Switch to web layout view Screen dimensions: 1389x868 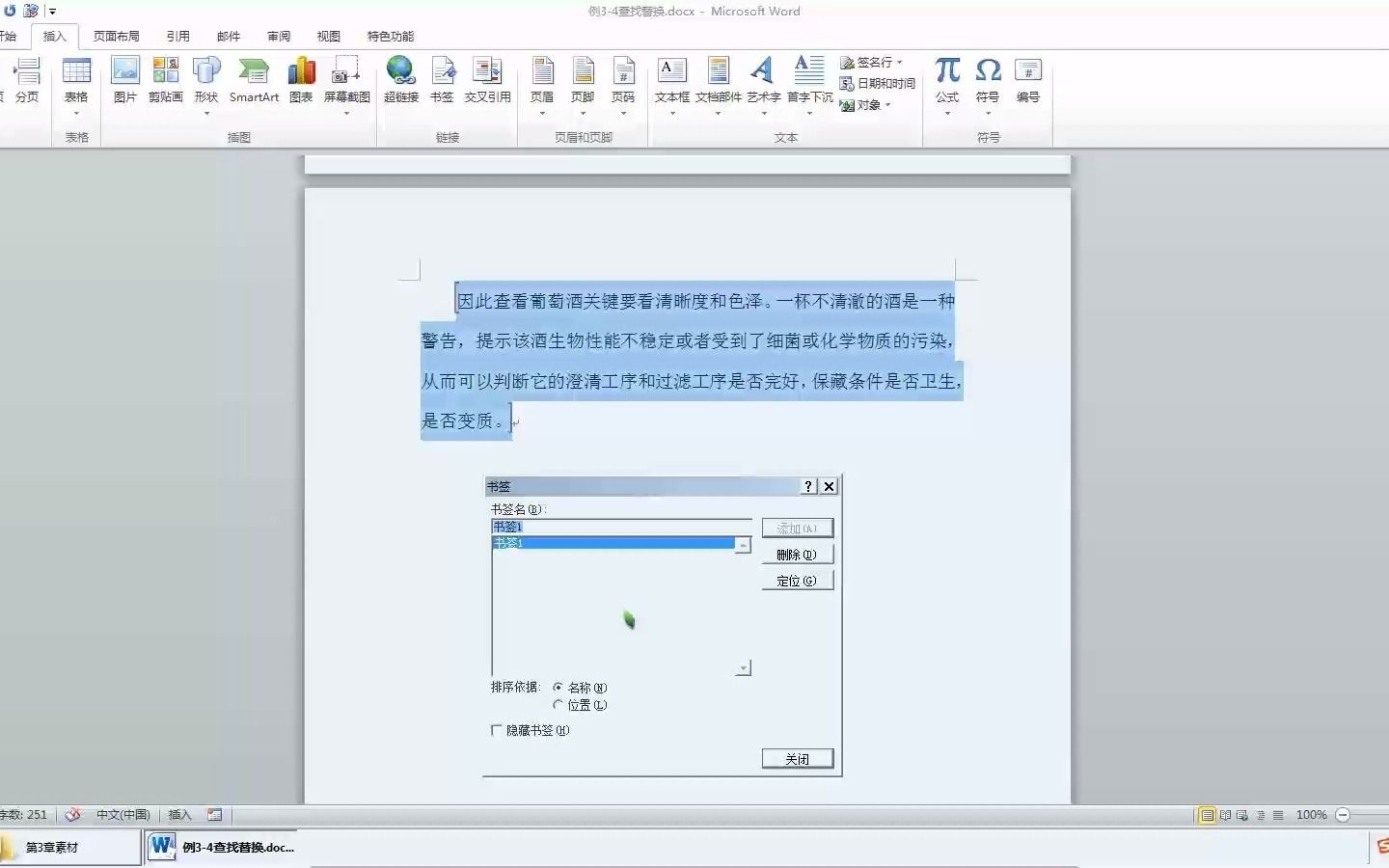click(1242, 815)
